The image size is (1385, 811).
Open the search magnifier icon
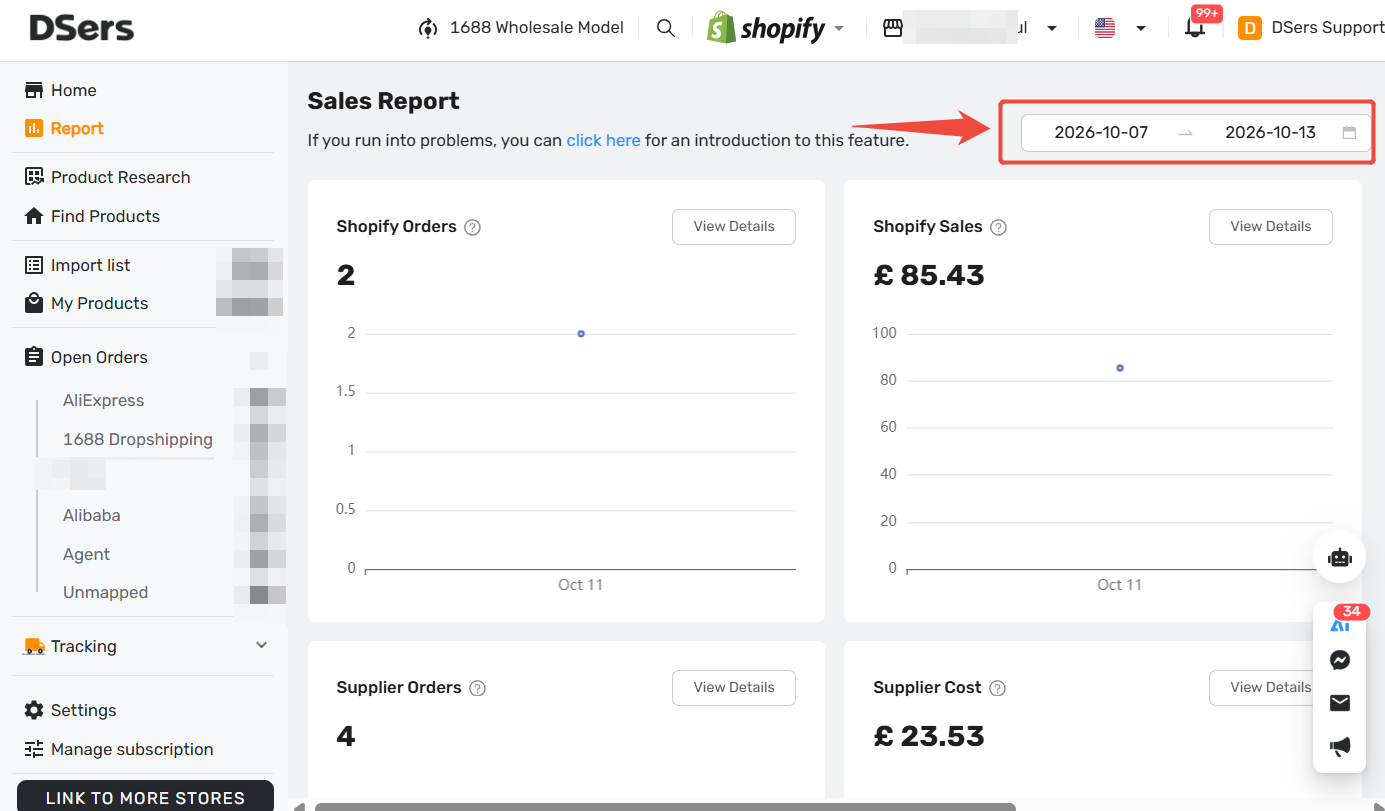coord(666,28)
